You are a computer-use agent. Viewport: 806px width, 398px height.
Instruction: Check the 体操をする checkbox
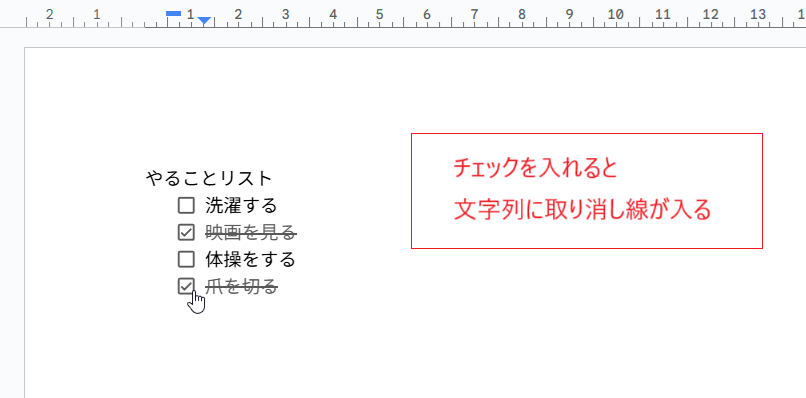[x=186, y=259]
